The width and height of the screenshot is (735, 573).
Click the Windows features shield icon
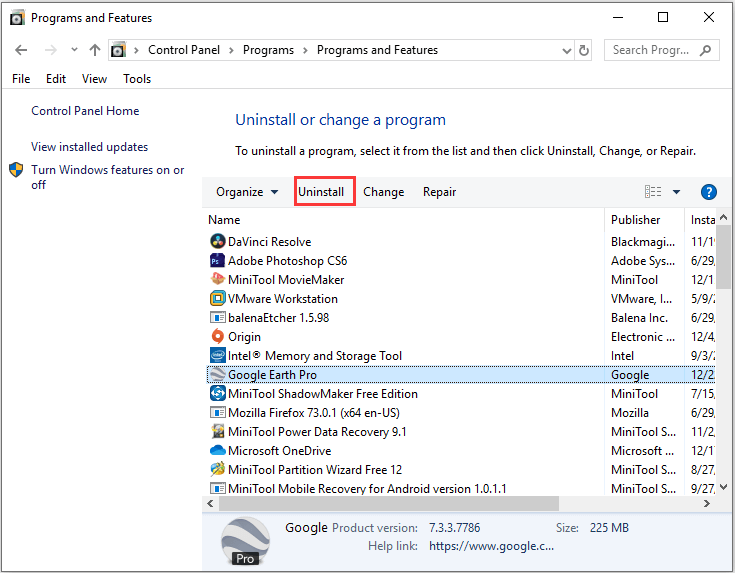[16, 170]
